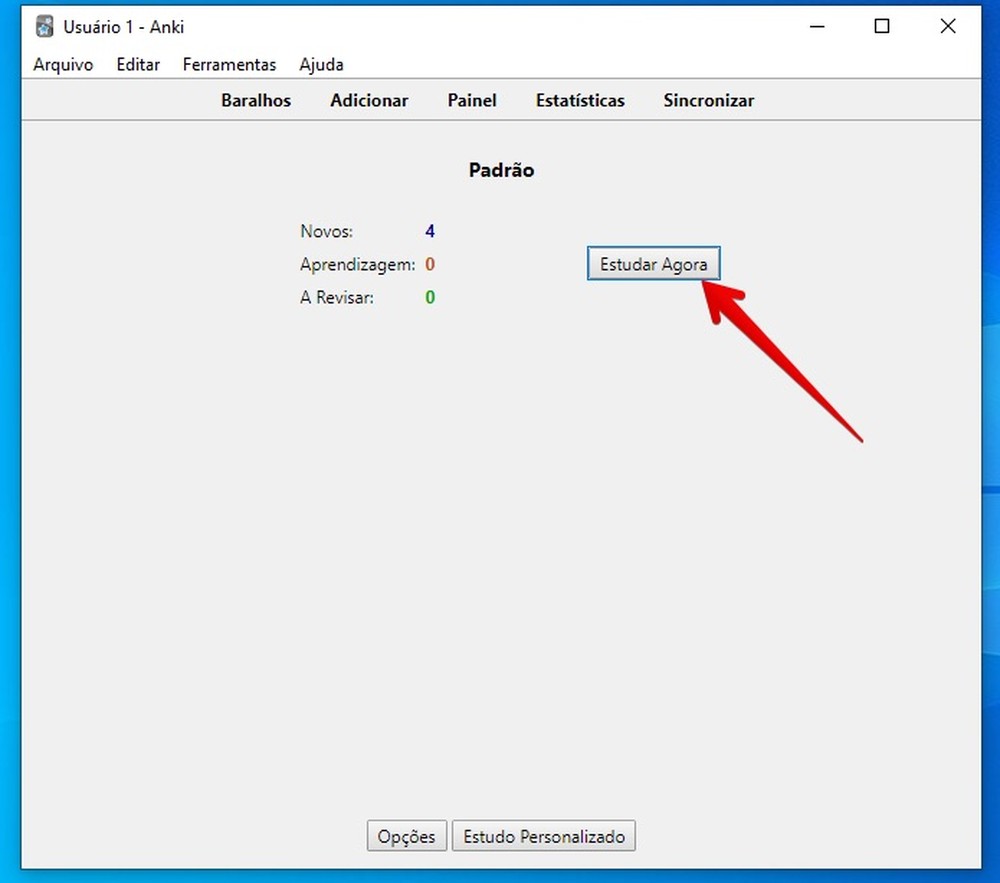
Task: Open the deck Opções
Action: click(406, 836)
